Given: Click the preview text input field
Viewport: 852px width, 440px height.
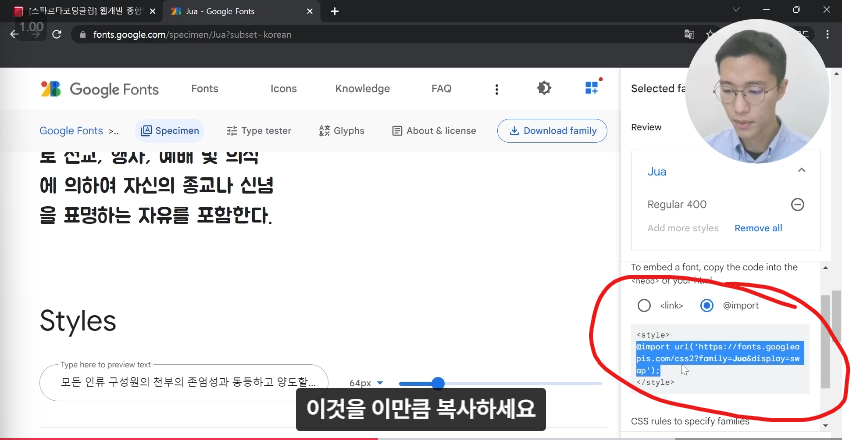Looking at the screenshot, I should [x=184, y=382].
